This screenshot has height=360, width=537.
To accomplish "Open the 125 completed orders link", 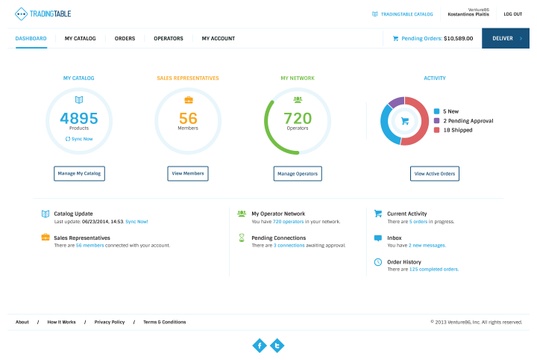I will point(434,270).
